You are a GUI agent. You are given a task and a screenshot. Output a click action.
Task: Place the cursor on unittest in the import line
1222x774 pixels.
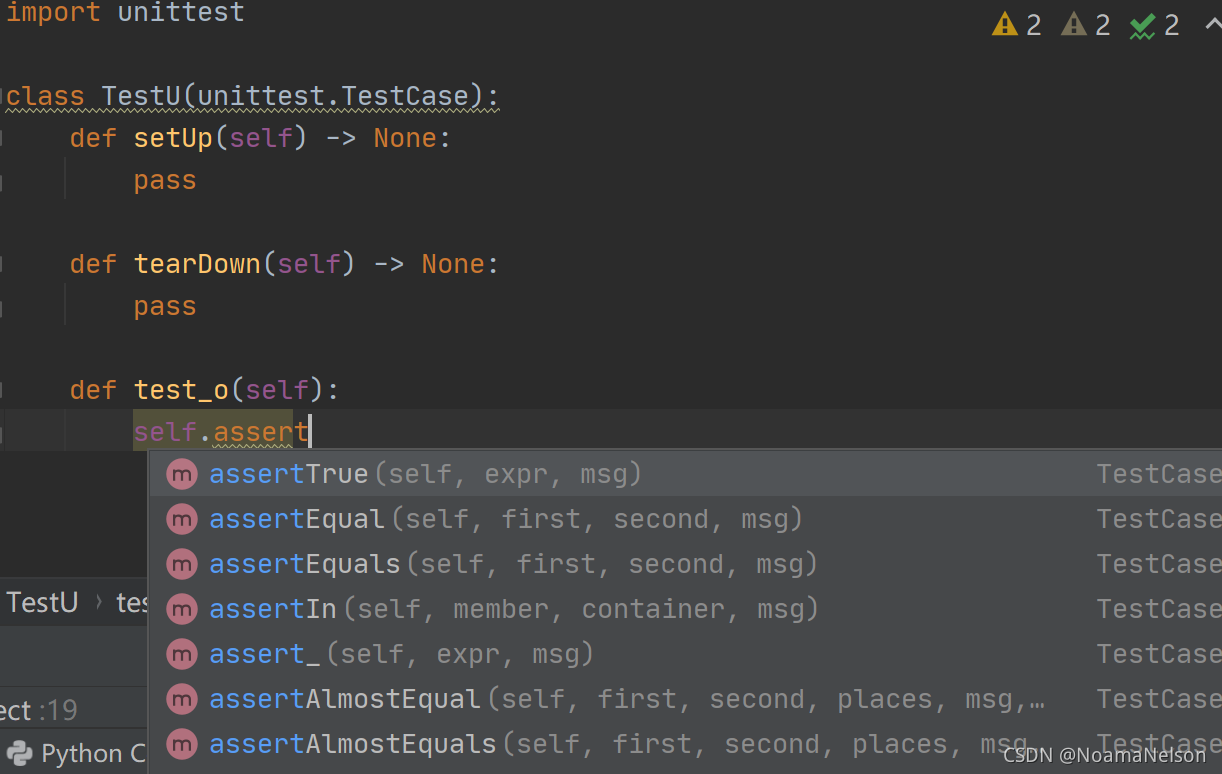point(180,13)
